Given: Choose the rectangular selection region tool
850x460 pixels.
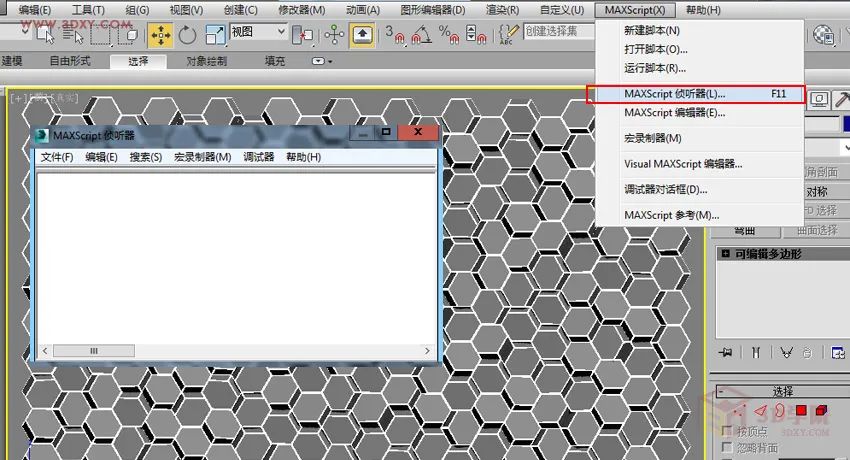Looking at the screenshot, I should (101, 35).
